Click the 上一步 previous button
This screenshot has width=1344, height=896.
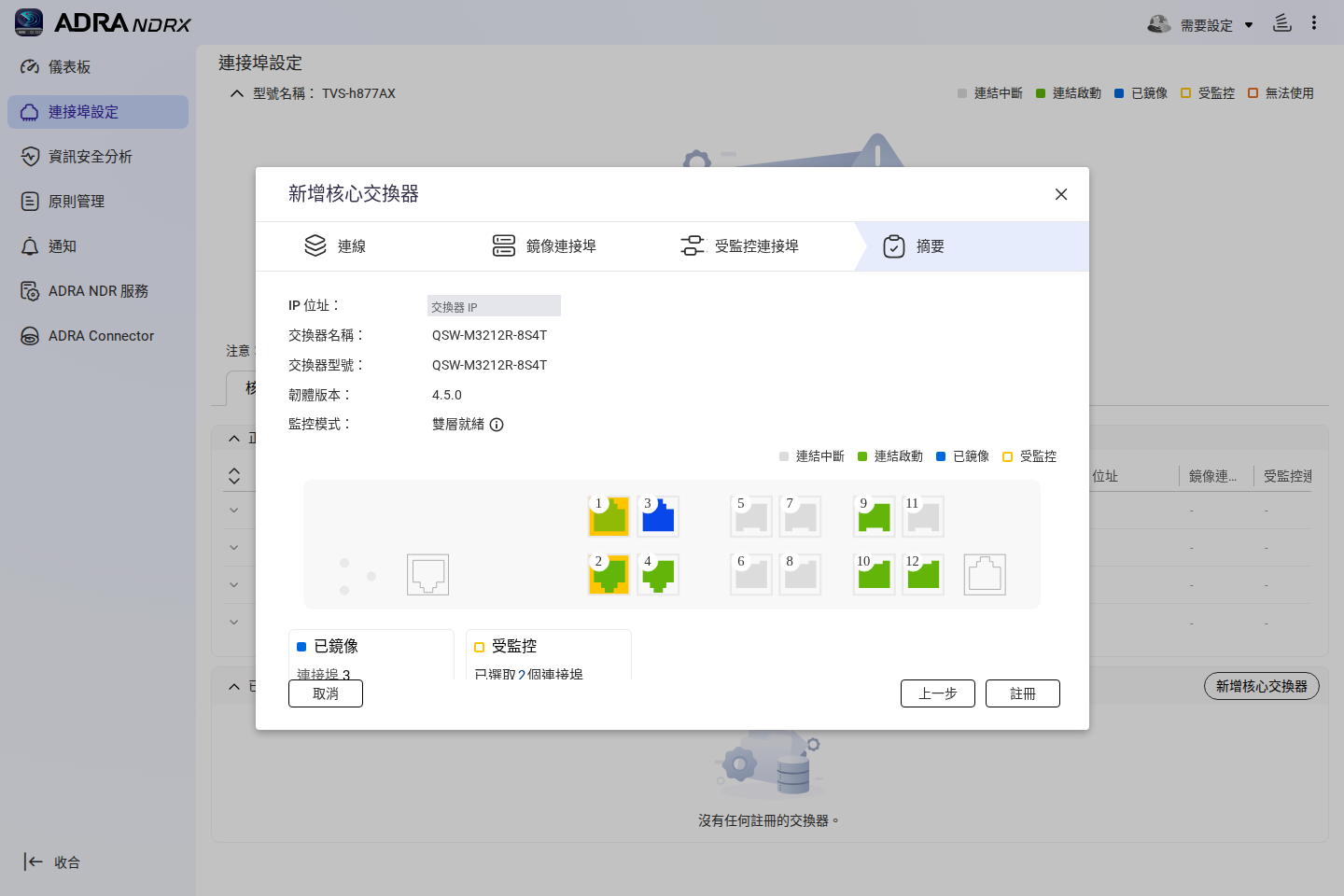(938, 693)
